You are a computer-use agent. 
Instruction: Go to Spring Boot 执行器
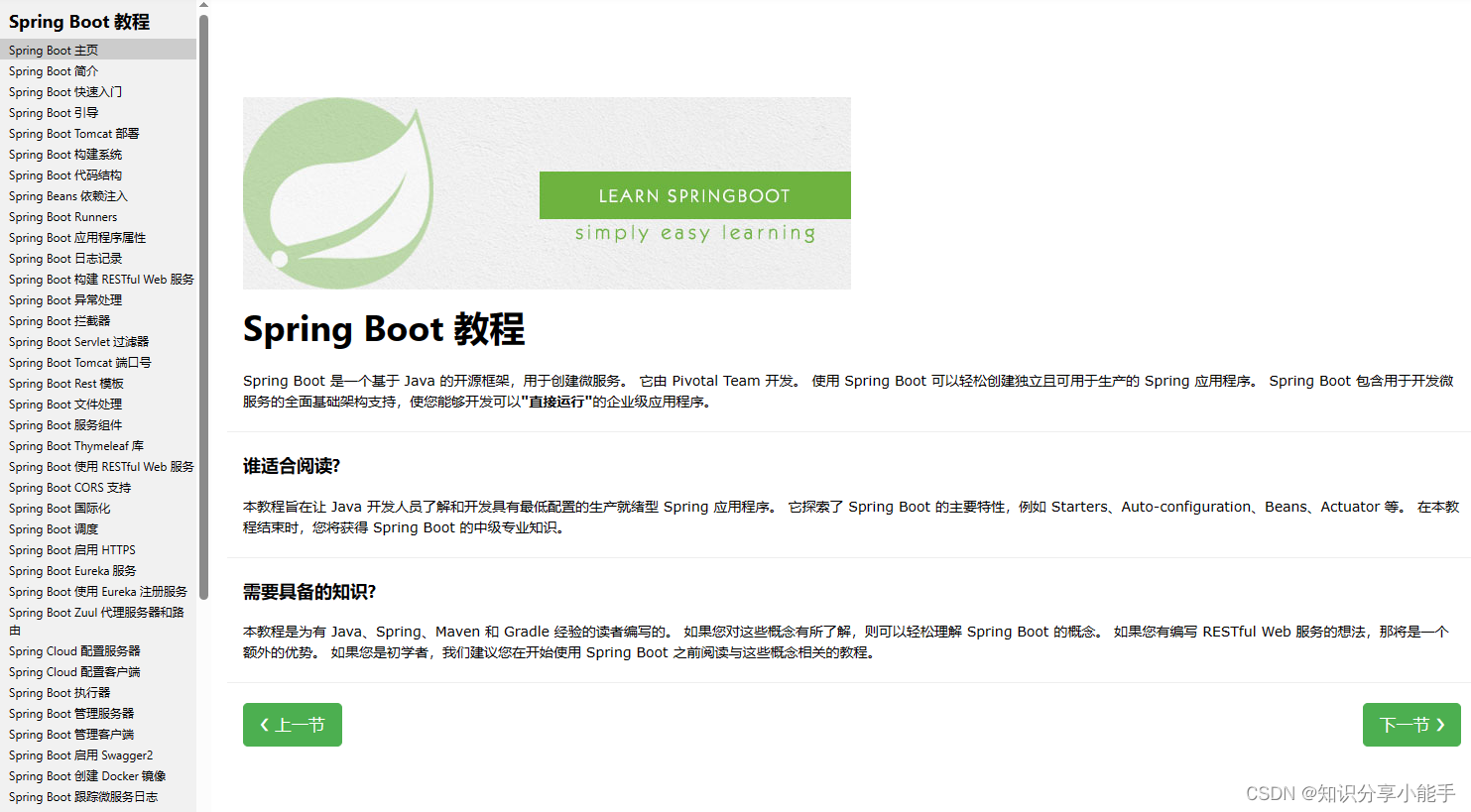(60, 692)
